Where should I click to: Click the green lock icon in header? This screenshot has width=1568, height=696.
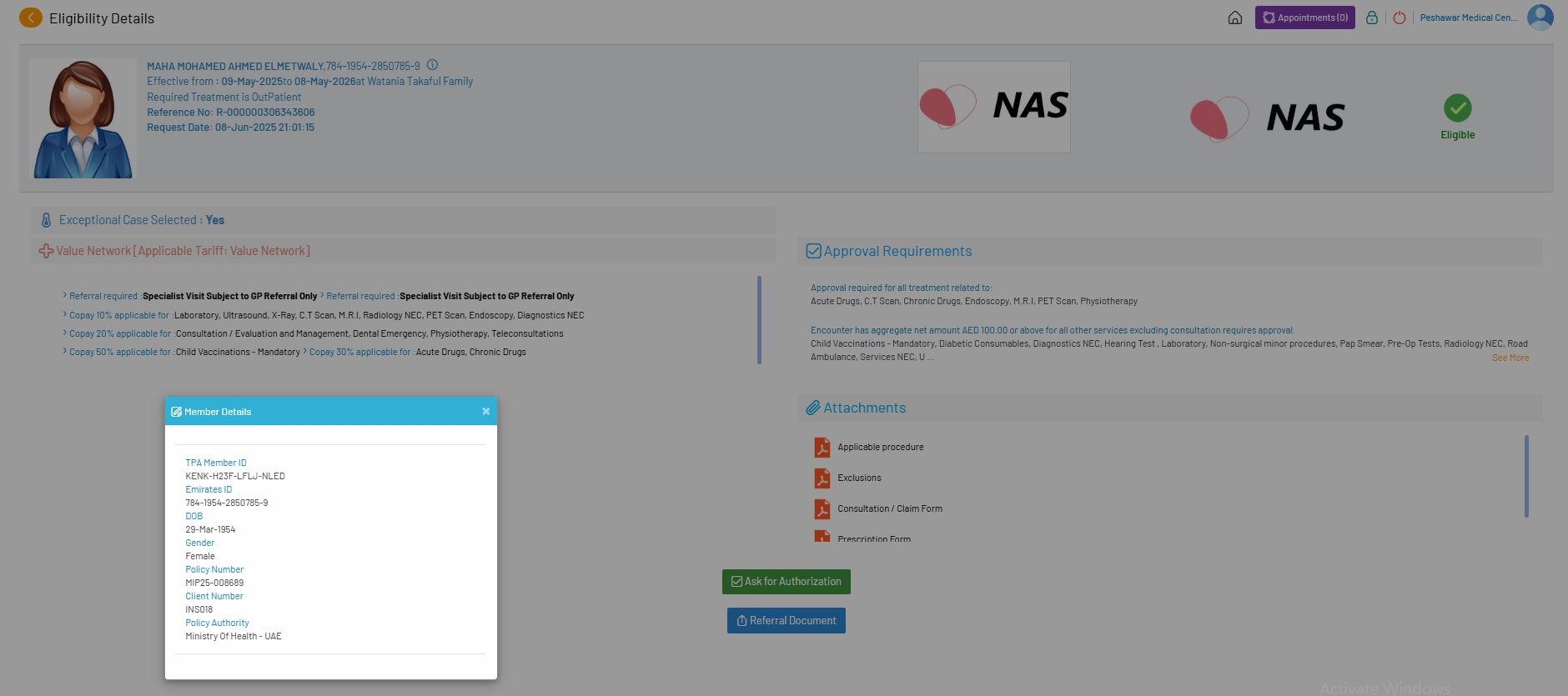coord(1372,18)
